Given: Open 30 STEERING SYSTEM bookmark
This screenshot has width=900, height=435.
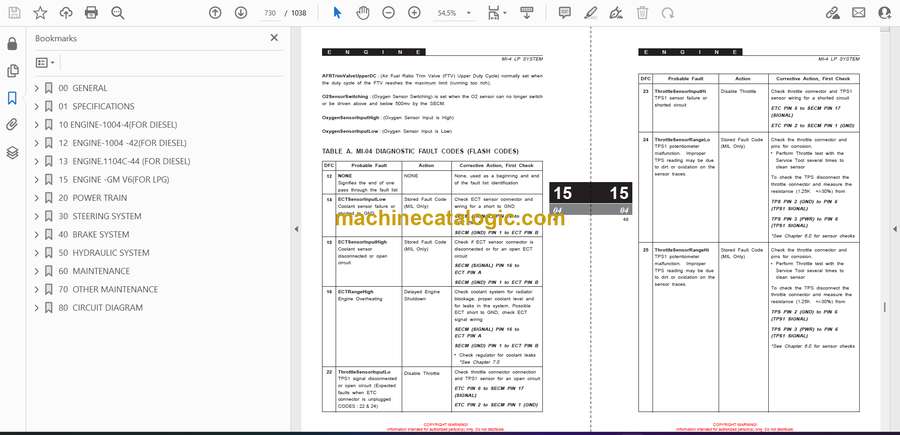Looking at the screenshot, I should [x=100, y=216].
